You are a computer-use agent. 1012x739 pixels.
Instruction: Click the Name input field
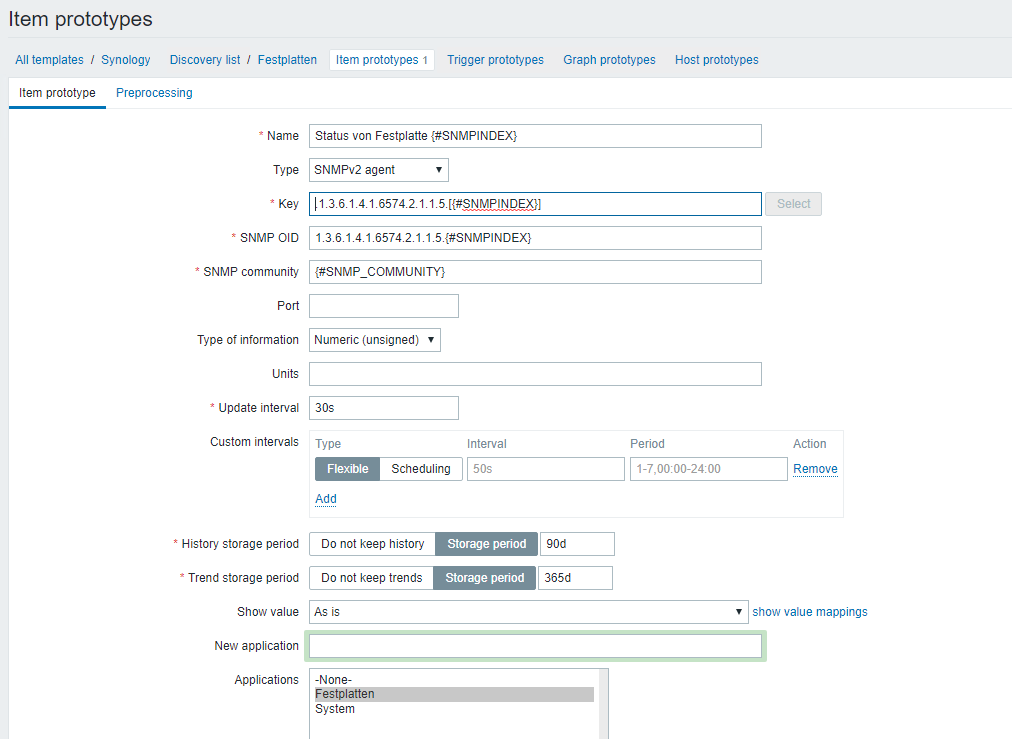pyautogui.click(x=535, y=136)
